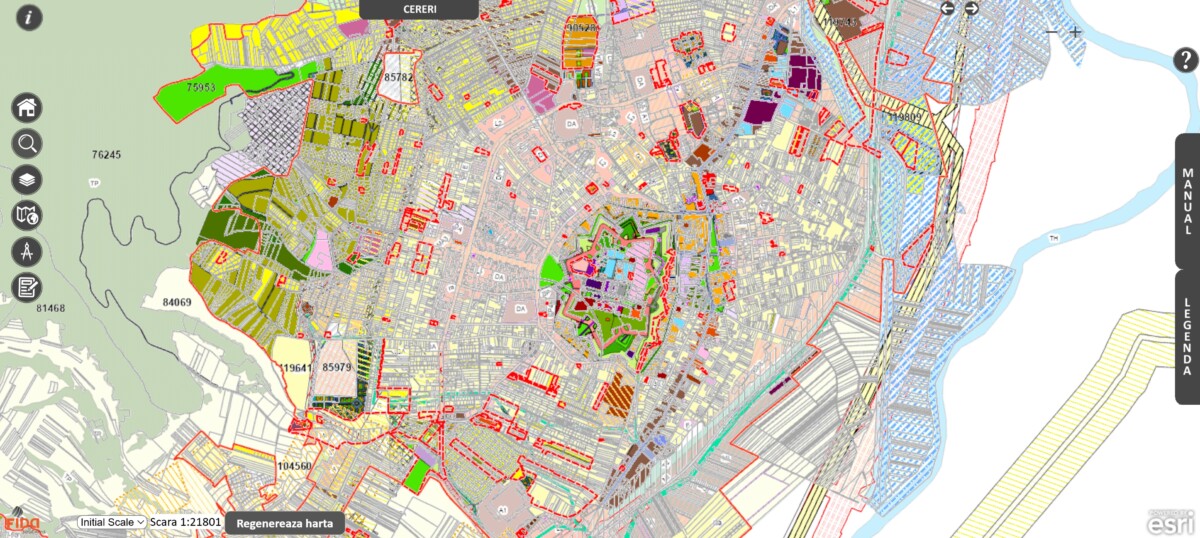The image size is (1200, 538).
Task: Click parcel label 75953
Action: tap(201, 87)
